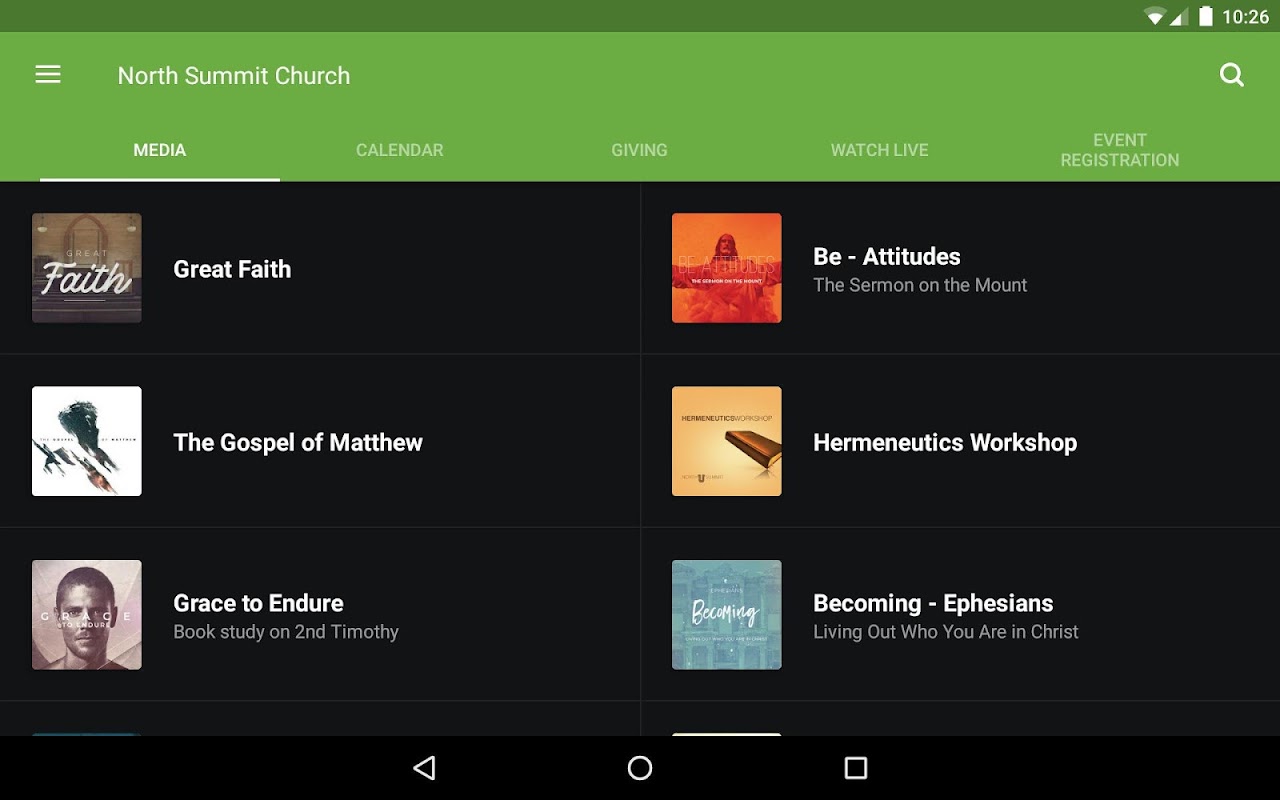Open the Watch Live tab
The height and width of the screenshot is (800, 1280).
880,150
